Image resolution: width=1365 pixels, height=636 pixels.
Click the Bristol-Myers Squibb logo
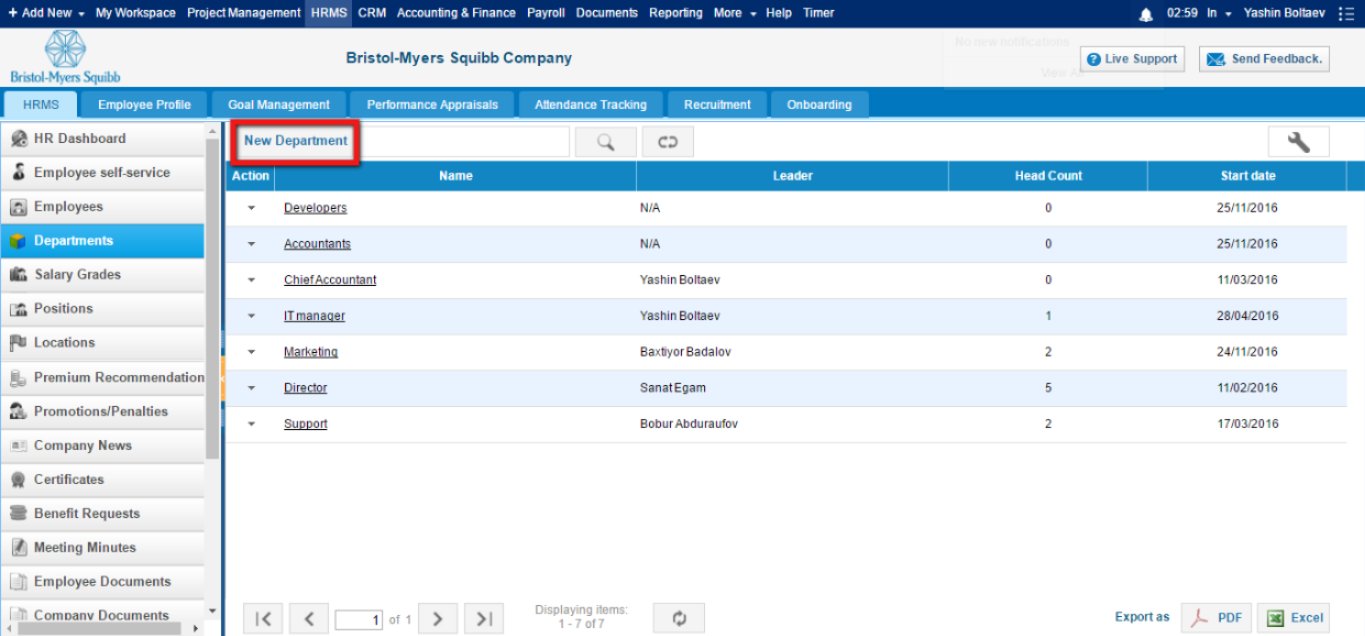click(x=65, y=57)
